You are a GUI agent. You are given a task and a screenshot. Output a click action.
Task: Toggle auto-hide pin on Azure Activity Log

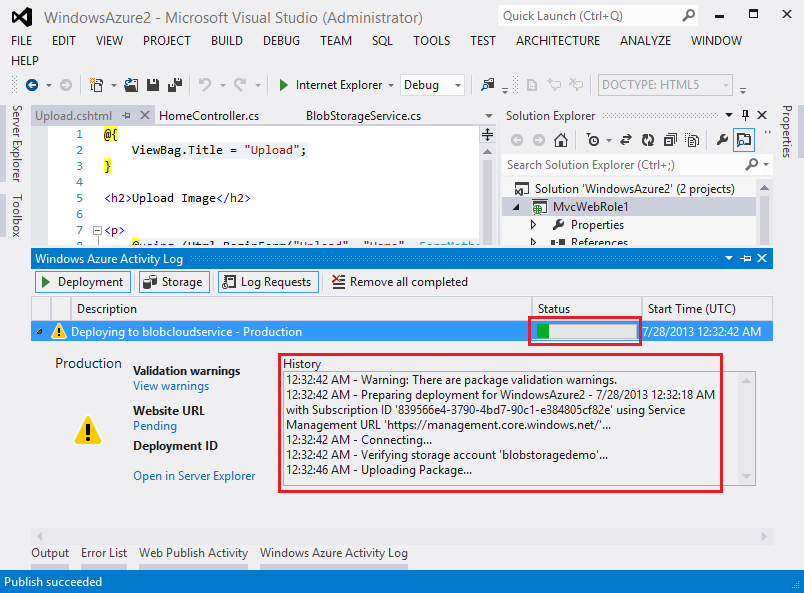click(746, 259)
